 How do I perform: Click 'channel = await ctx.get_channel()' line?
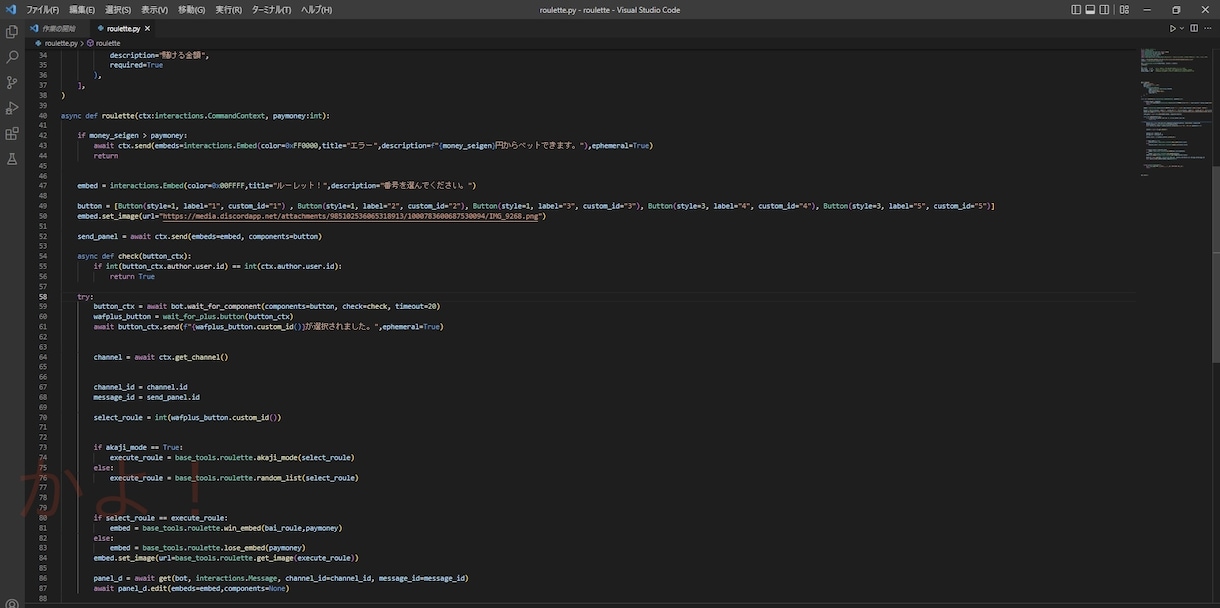coord(161,357)
